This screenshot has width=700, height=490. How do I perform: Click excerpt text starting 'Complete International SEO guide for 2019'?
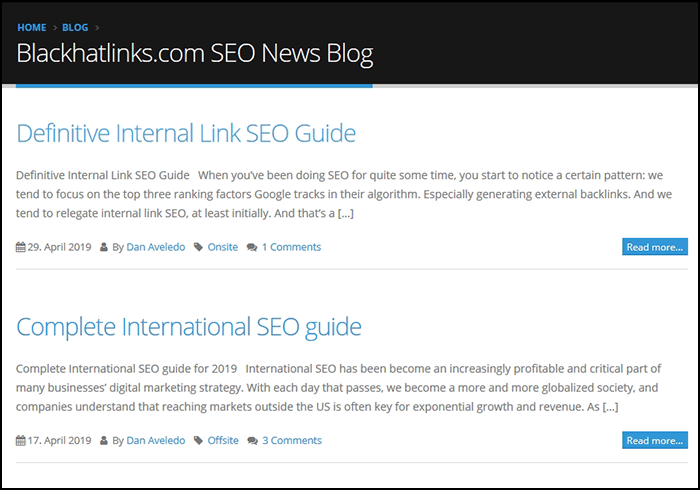tap(338, 387)
